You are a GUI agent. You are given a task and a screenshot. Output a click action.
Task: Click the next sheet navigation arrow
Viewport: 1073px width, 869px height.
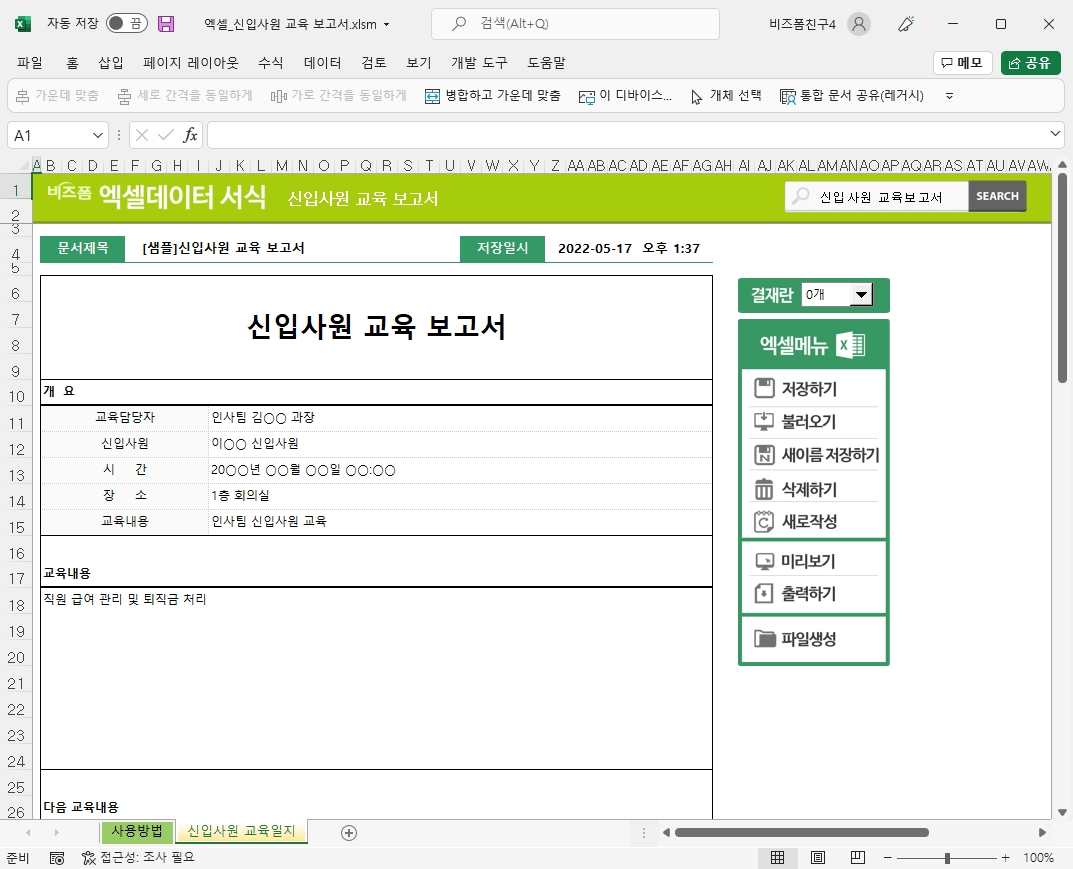click(x=56, y=833)
